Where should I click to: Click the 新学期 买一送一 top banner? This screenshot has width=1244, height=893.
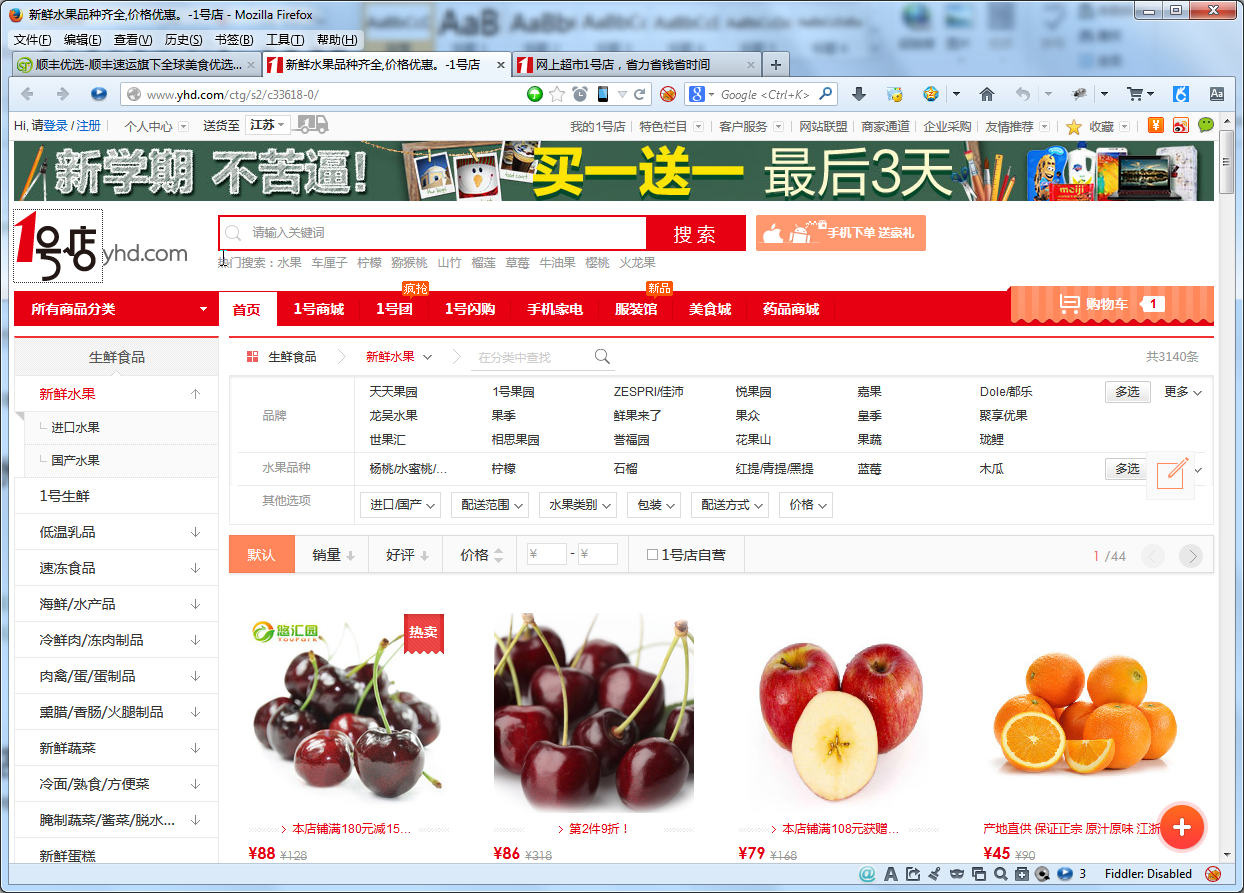click(x=614, y=172)
